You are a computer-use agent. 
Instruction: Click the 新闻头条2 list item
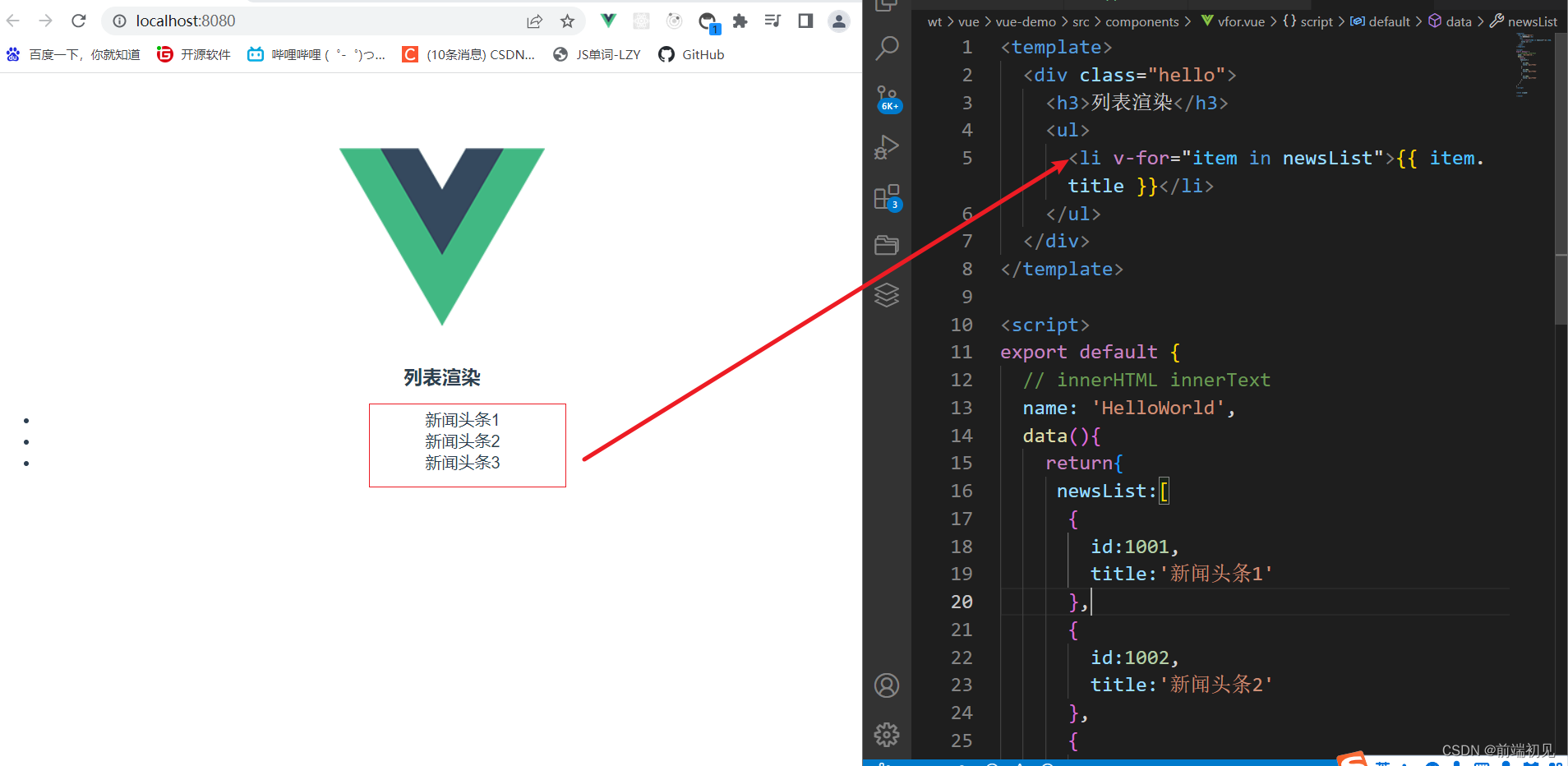click(463, 441)
